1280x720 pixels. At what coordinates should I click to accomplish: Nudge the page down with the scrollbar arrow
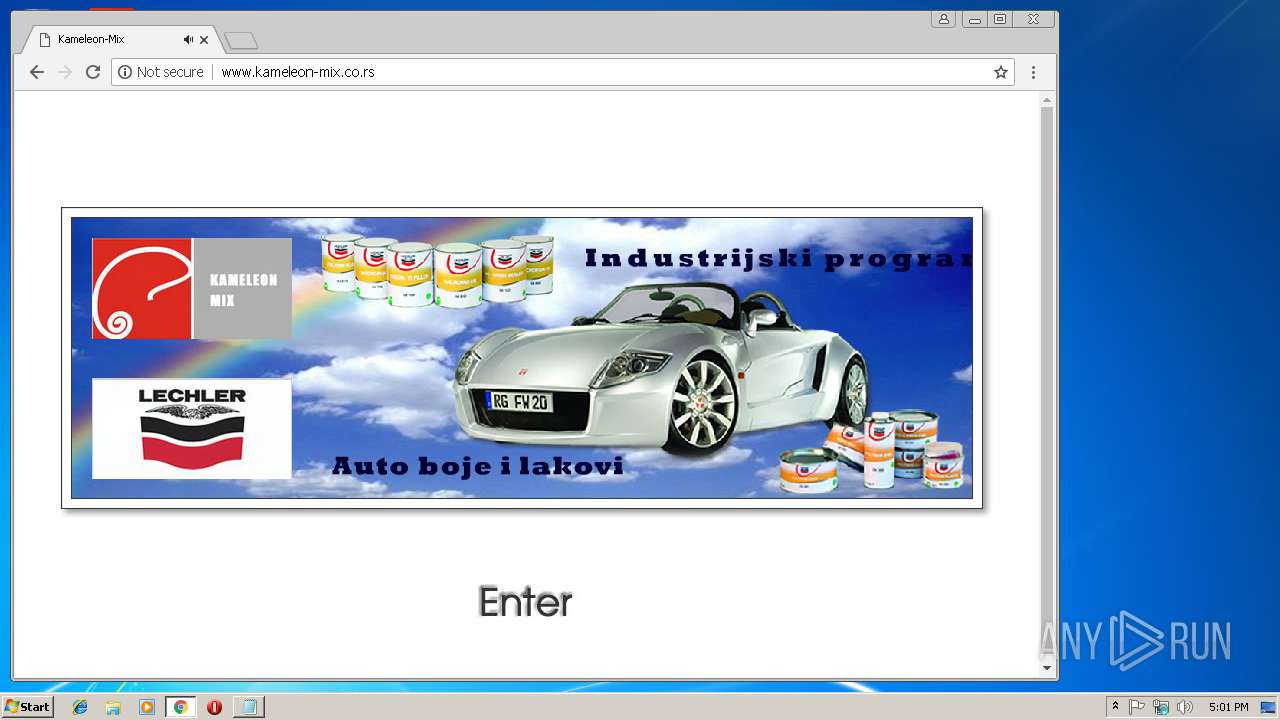pyautogui.click(x=1047, y=668)
